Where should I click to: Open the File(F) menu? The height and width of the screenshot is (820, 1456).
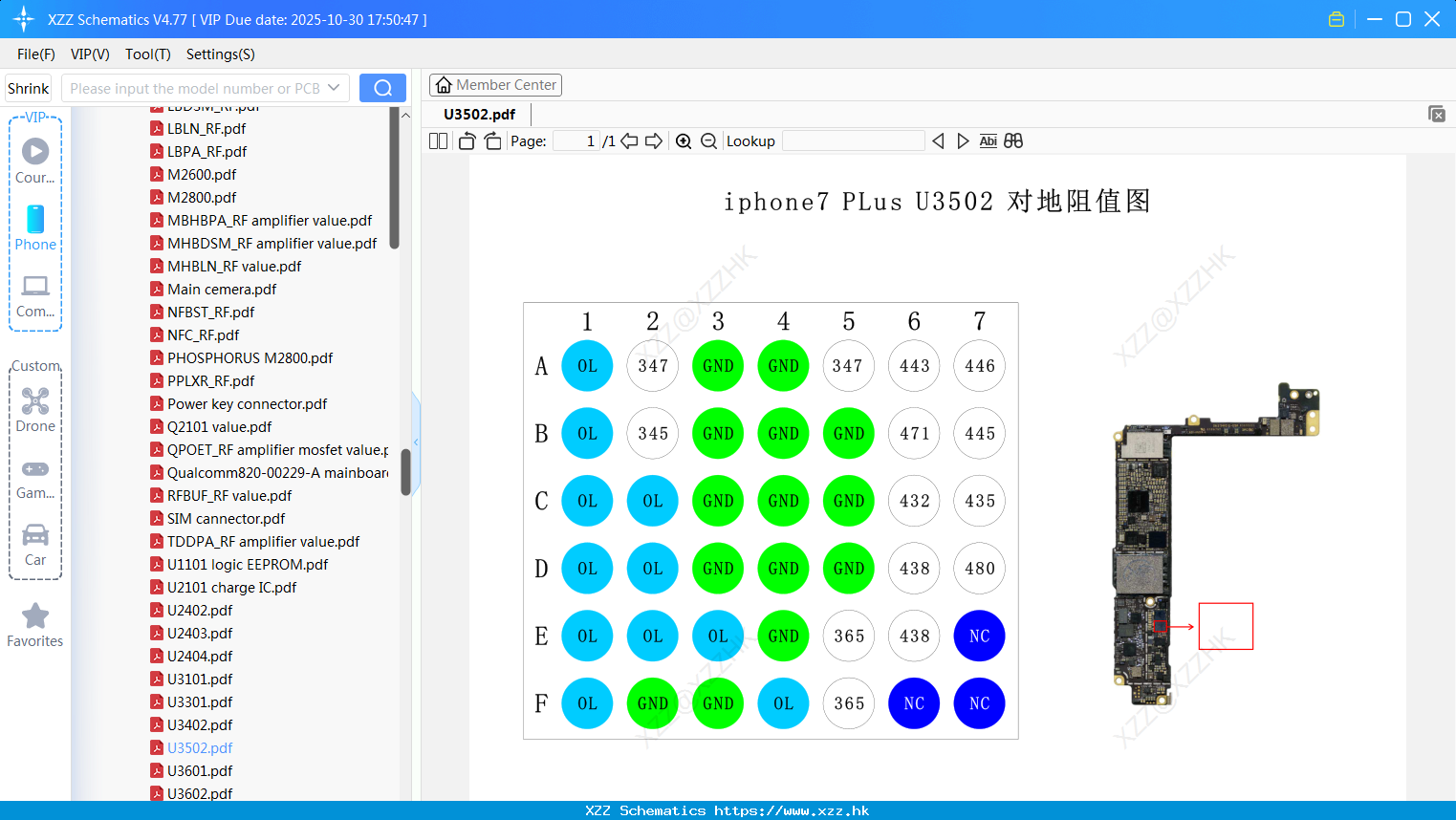[36, 54]
